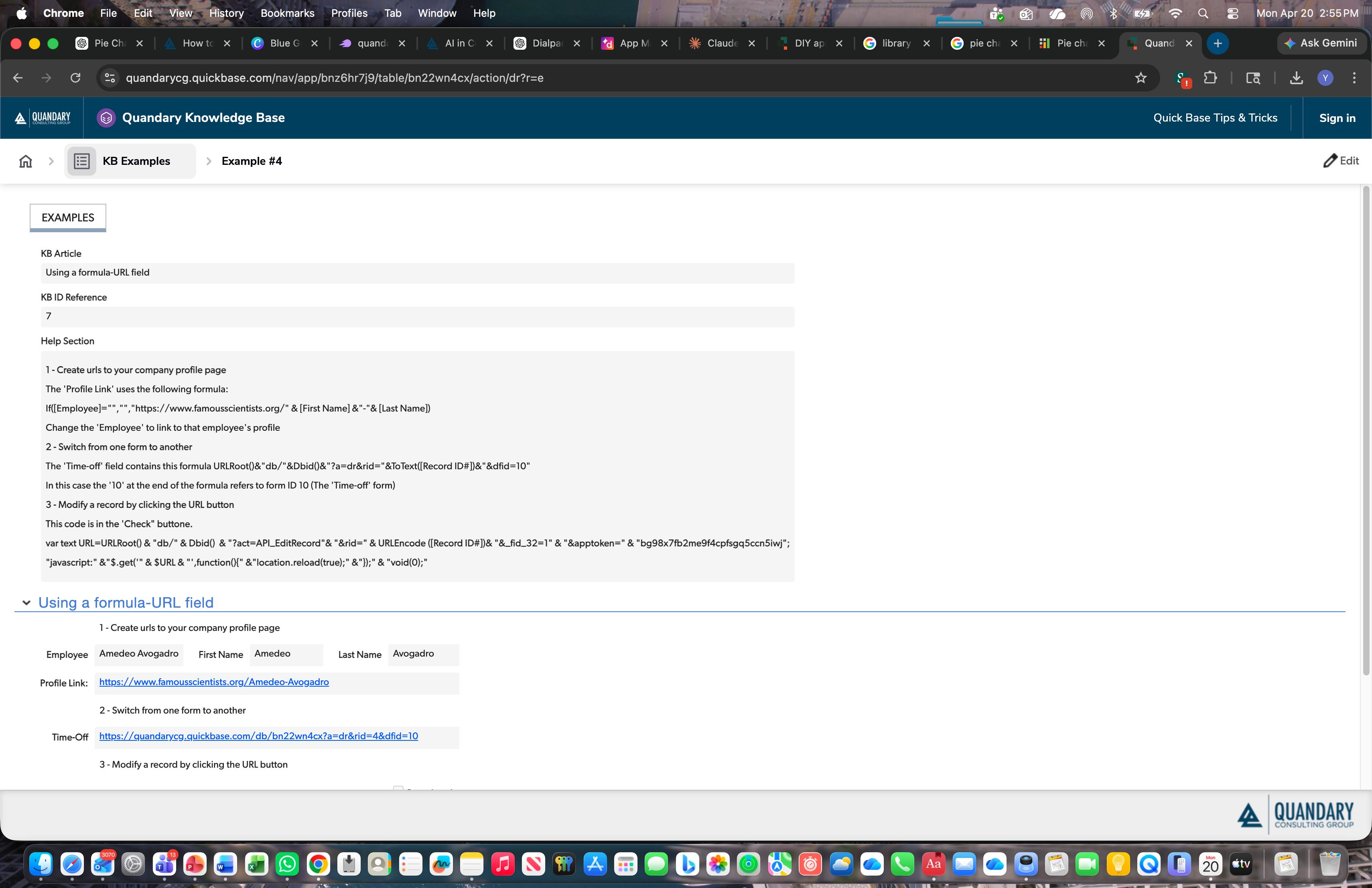The image size is (1372, 888).
Task: Click the Example #4 breadcrumb
Action: pos(252,161)
